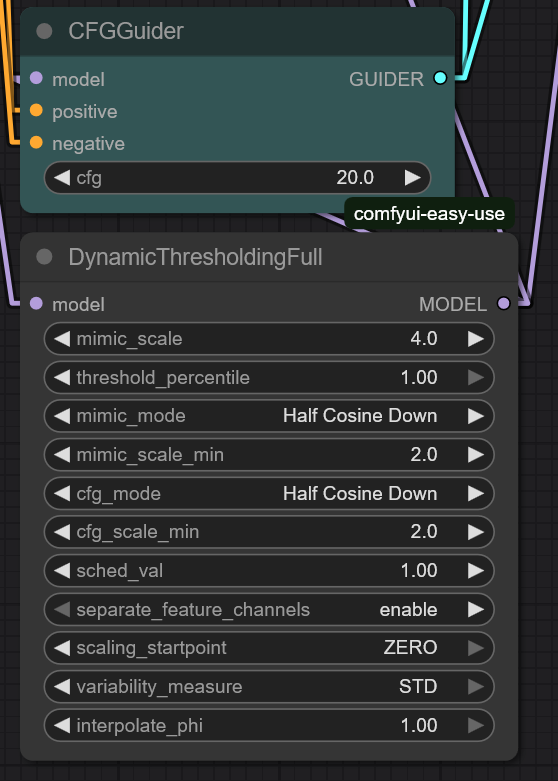Click the threshold_percentile value slider field
The width and height of the screenshot is (558, 781).
pos(269,378)
